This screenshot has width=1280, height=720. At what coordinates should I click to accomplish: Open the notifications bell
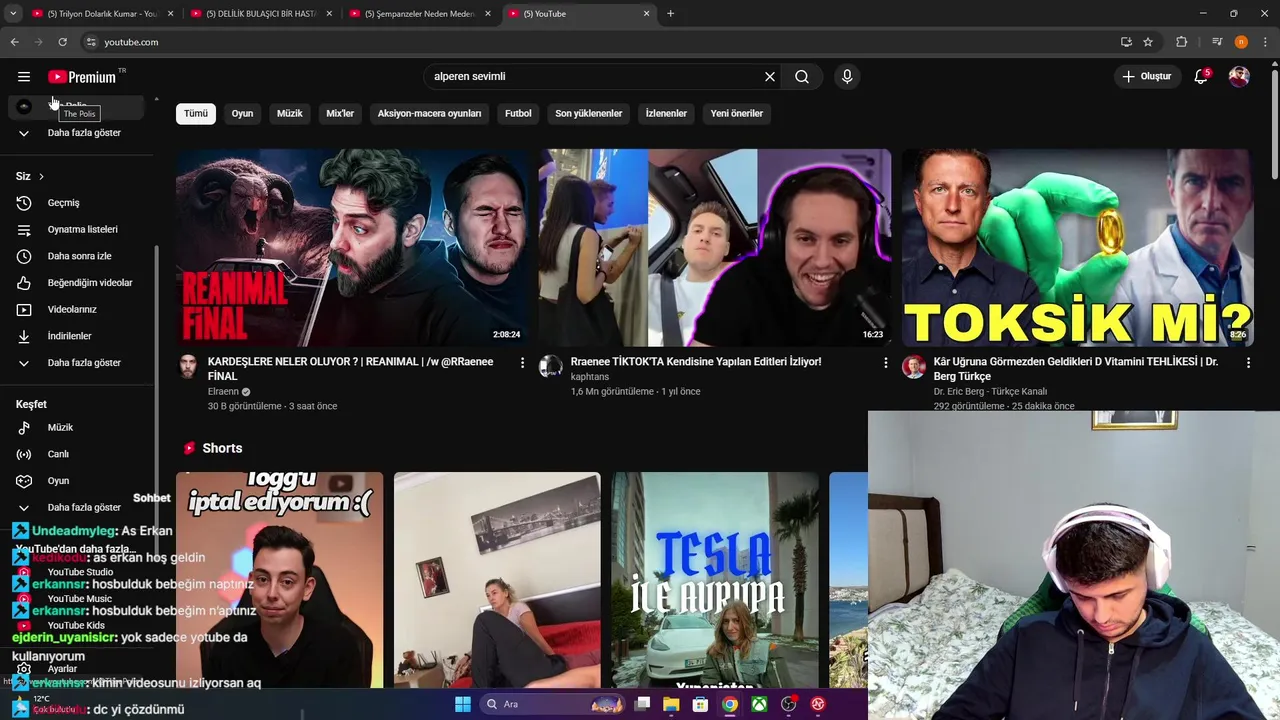click(1202, 77)
